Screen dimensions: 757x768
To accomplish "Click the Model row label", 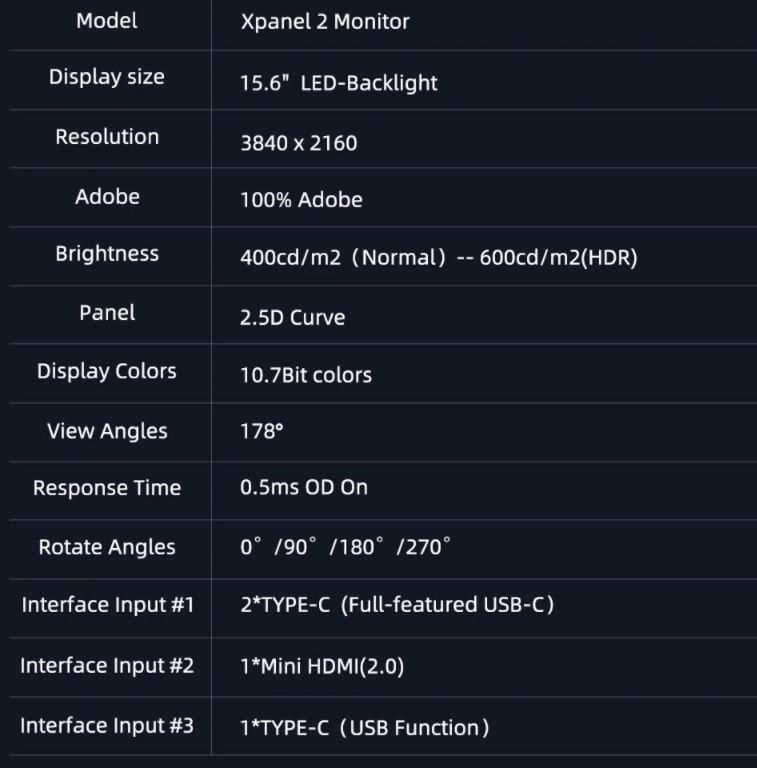I will click(x=107, y=21).
